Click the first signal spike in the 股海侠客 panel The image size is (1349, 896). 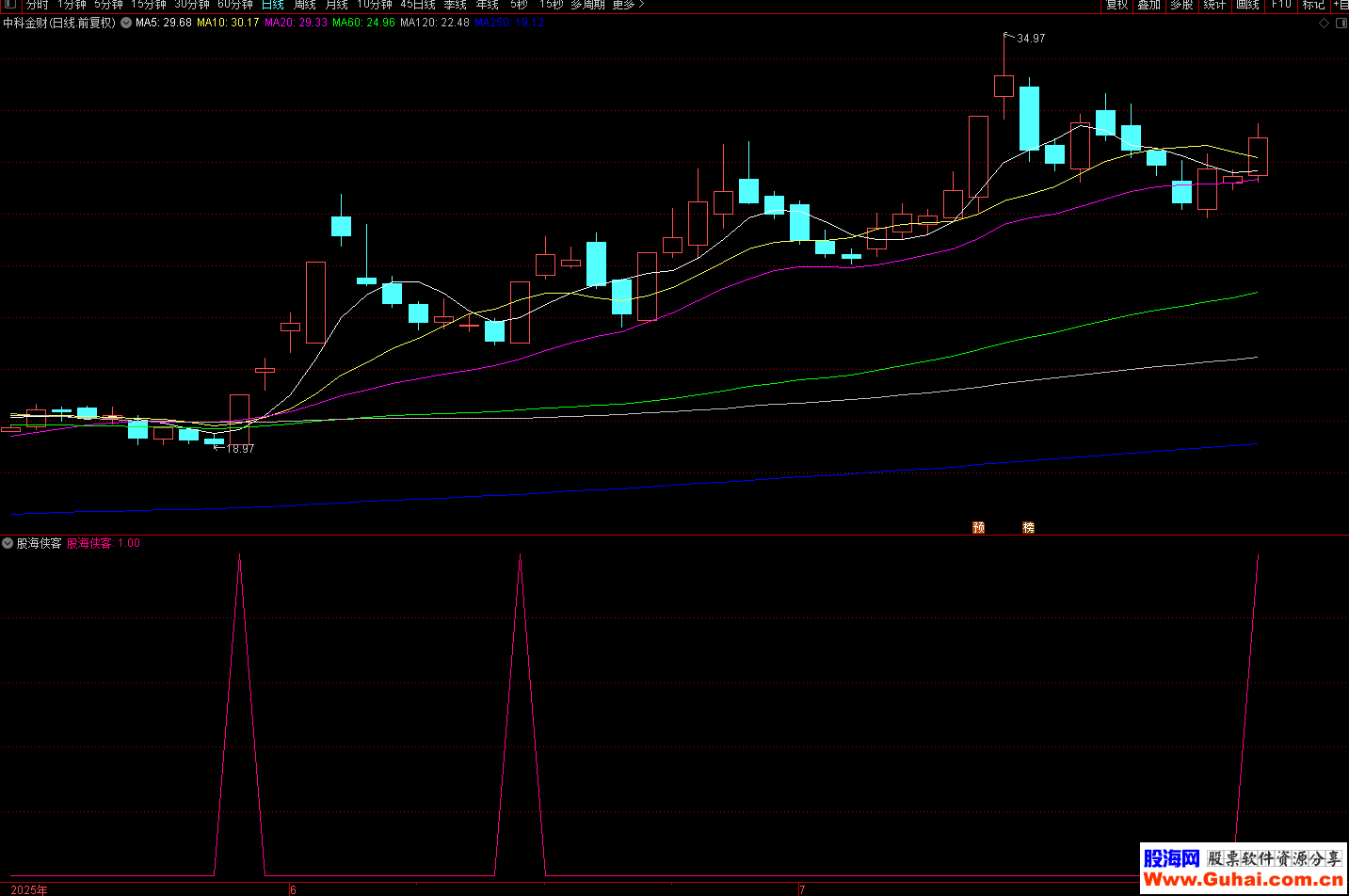tap(240, 715)
